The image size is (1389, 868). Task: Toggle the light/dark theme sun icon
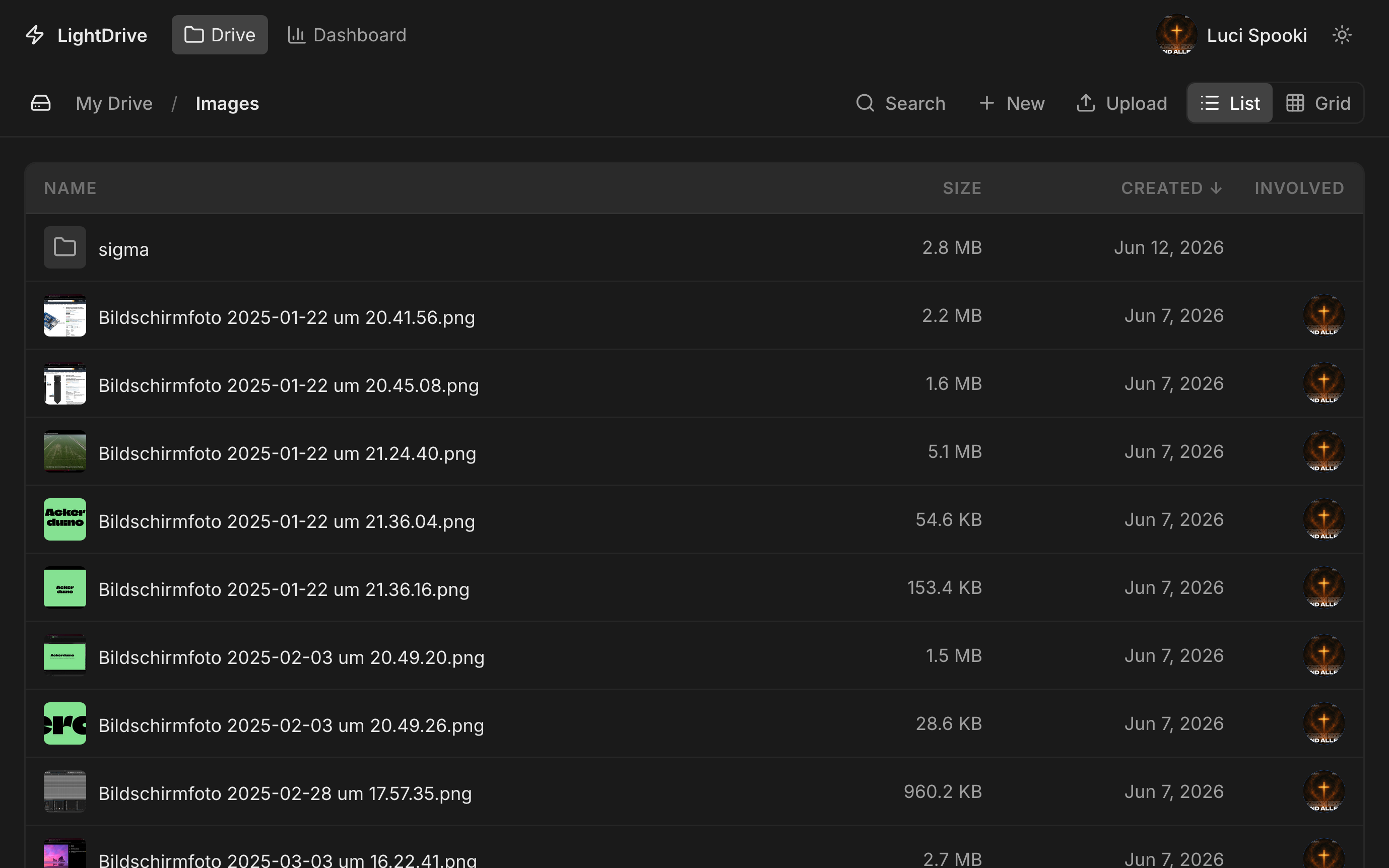click(1341, 35)
